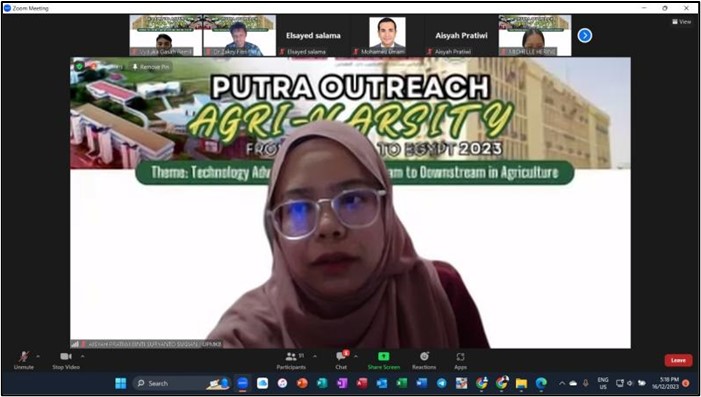Expand chat options arrow beside Chat
Screen dimensions: 701x397
tap(356, 356)
